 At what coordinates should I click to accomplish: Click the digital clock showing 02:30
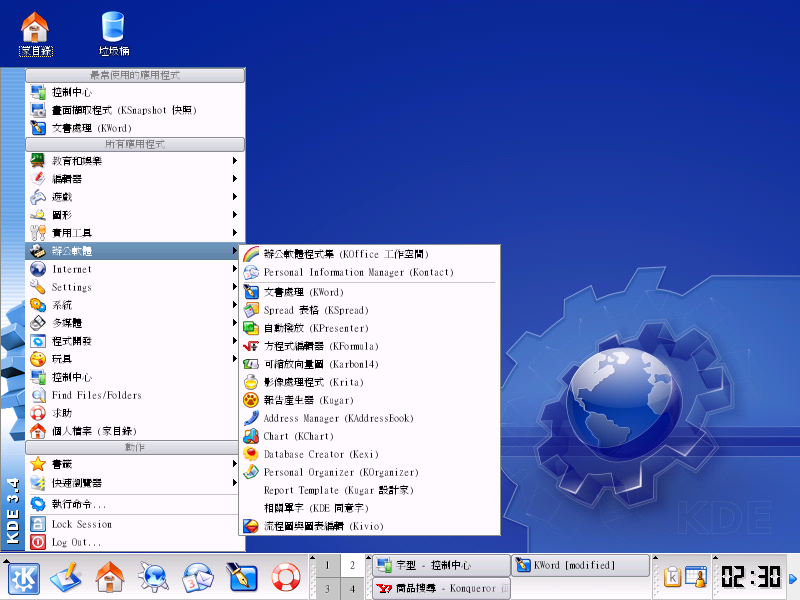coord(751,577)
